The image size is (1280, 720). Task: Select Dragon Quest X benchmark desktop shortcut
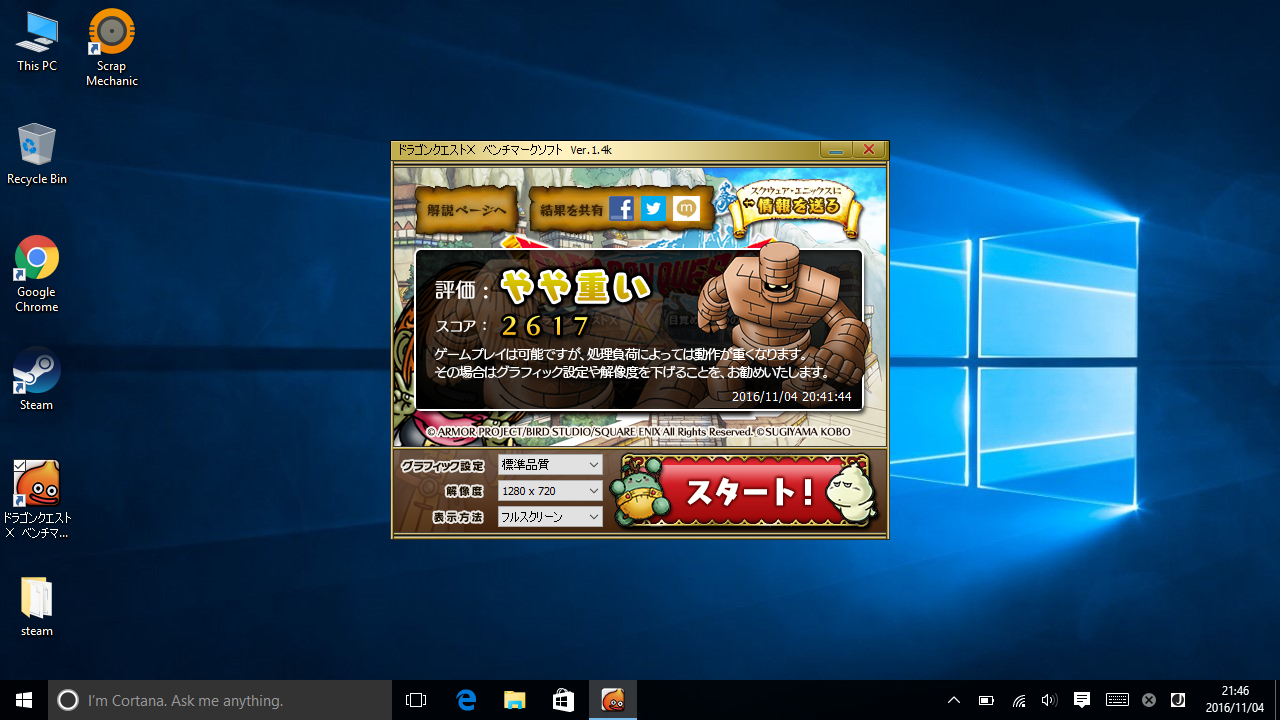[x=37, y=499]
